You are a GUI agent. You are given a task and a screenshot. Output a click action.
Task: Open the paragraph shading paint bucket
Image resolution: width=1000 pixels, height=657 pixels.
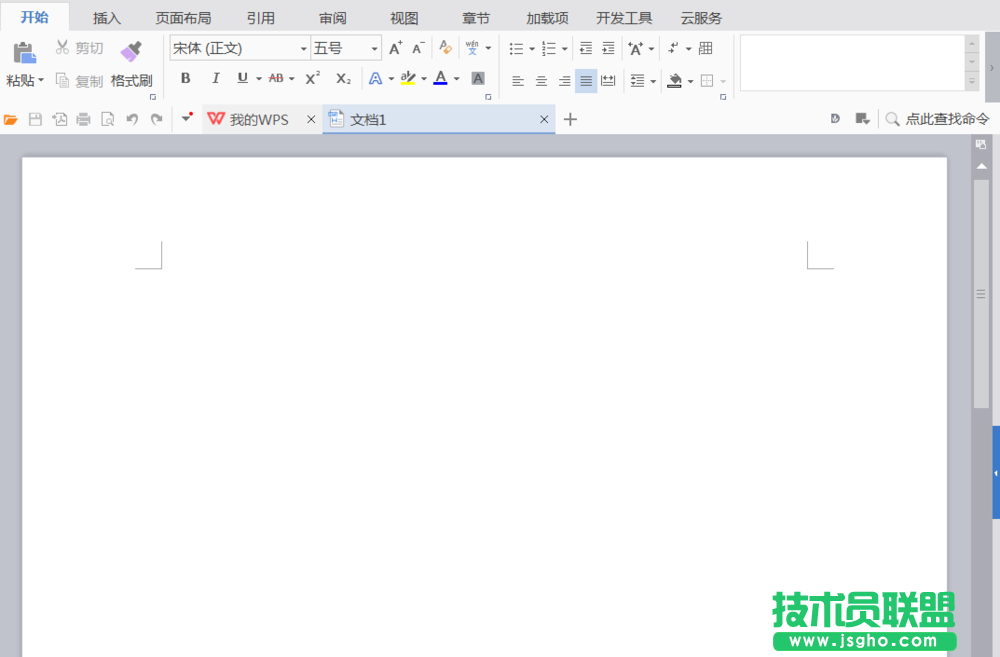[675, 80]
